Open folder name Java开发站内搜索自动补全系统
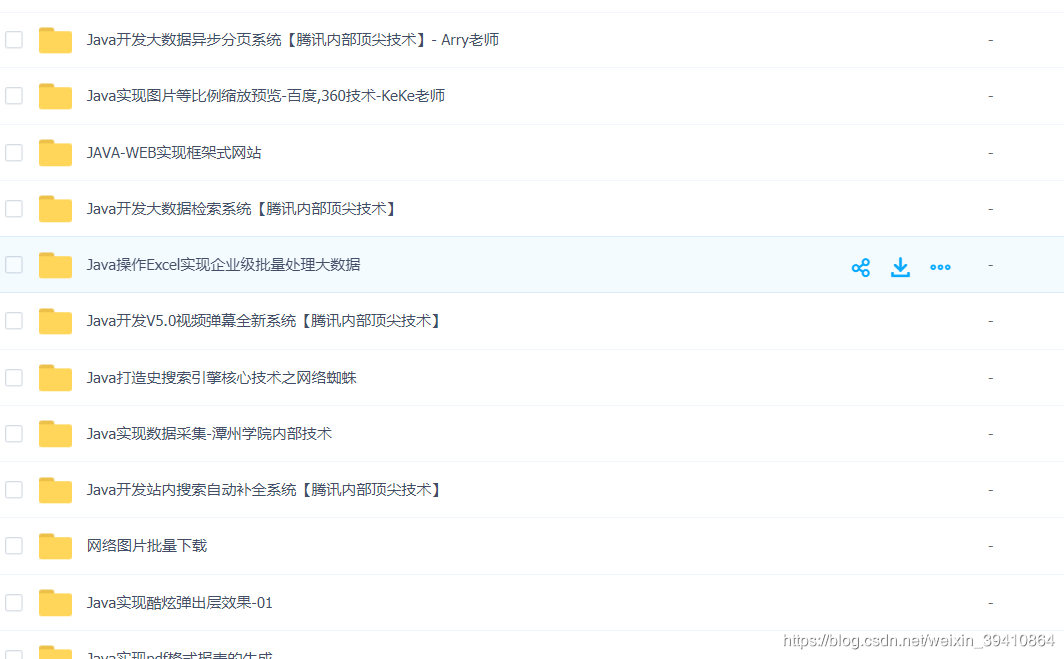 266,490
